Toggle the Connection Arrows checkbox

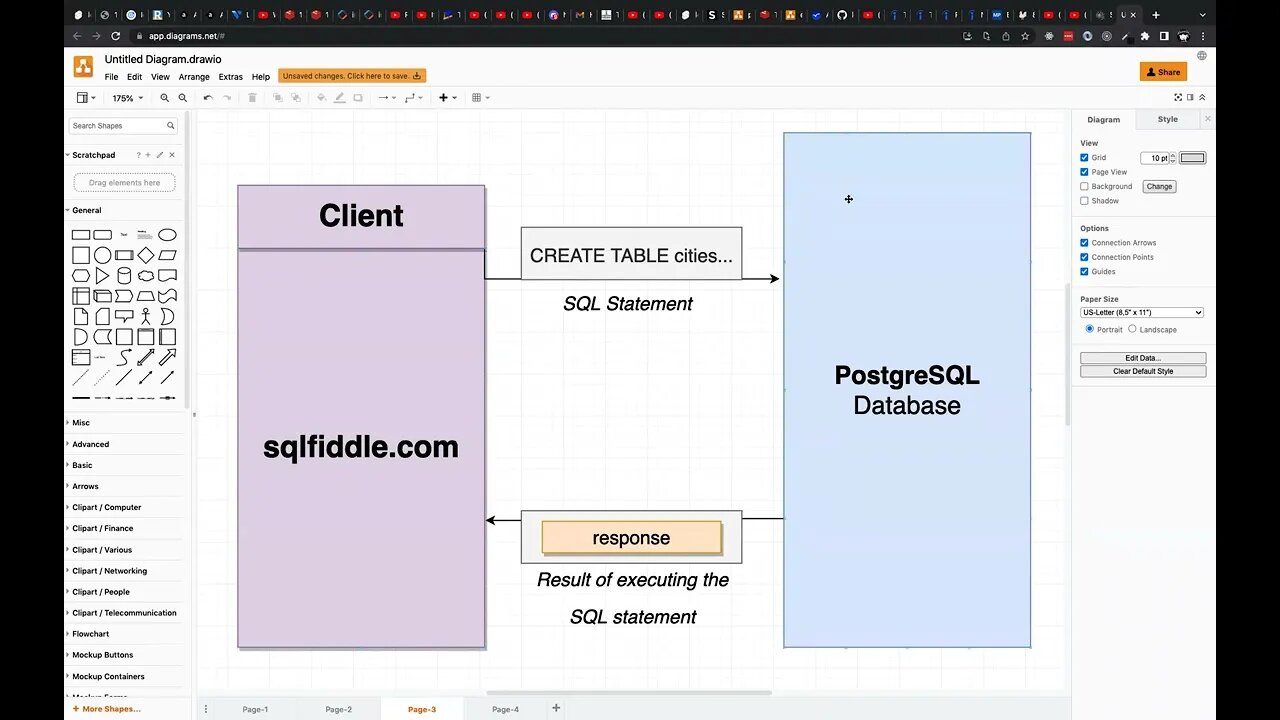click(1084, 243)
